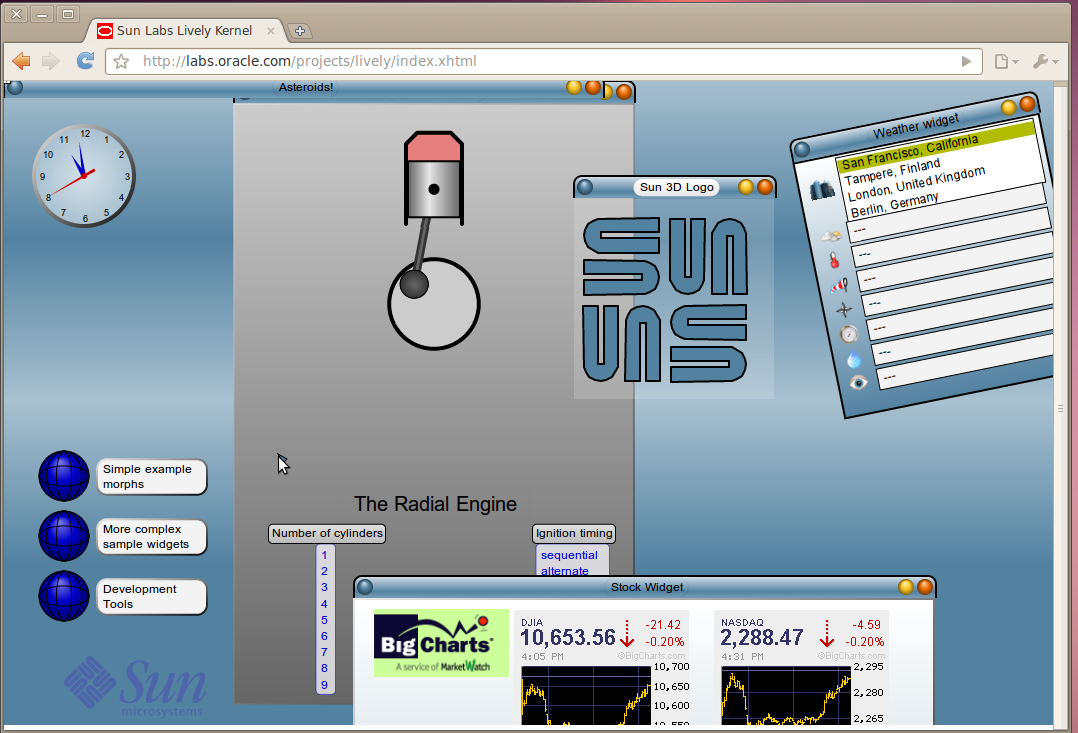Close the Sun Labs Lively Kernel tab
The image size is (1078, 733).
pyautogui.click(x=271, y=31)
